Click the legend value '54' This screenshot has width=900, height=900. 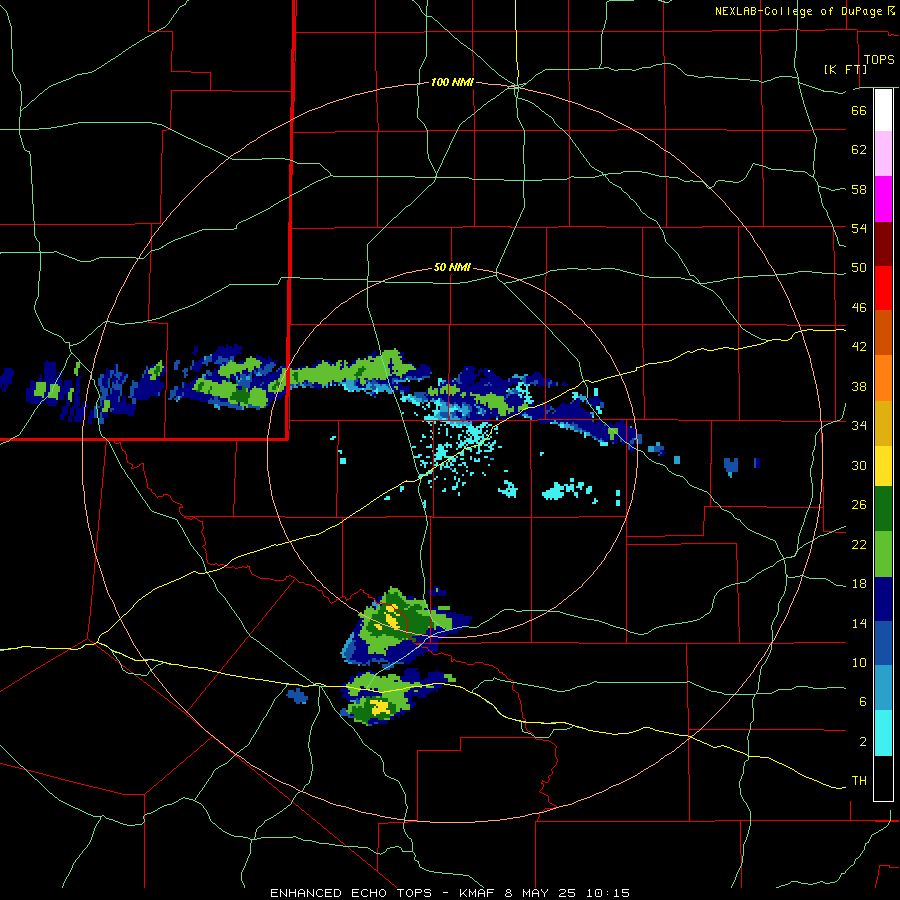click(x=859, y=228)
